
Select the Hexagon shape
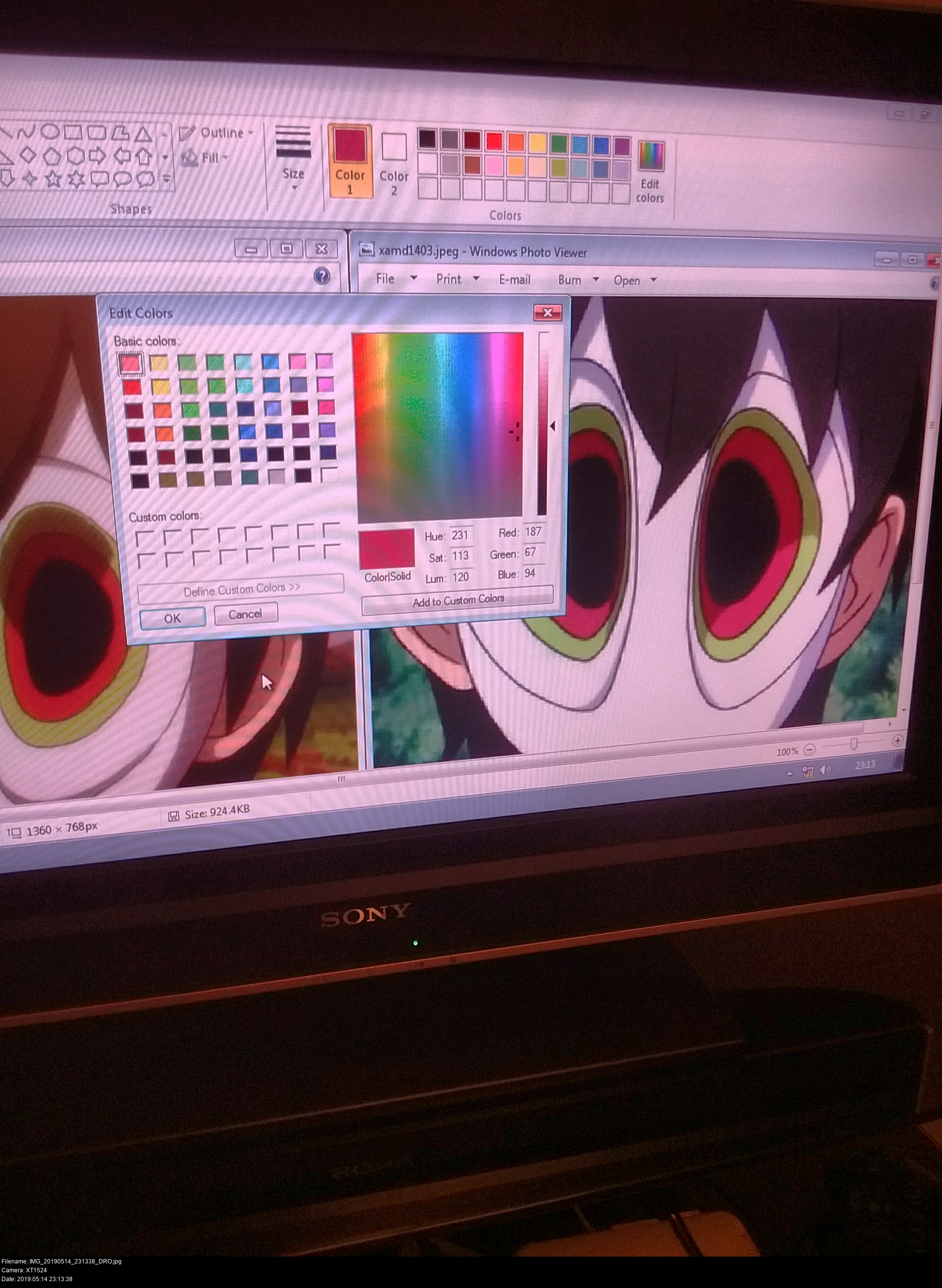click(x=75, y=155)
